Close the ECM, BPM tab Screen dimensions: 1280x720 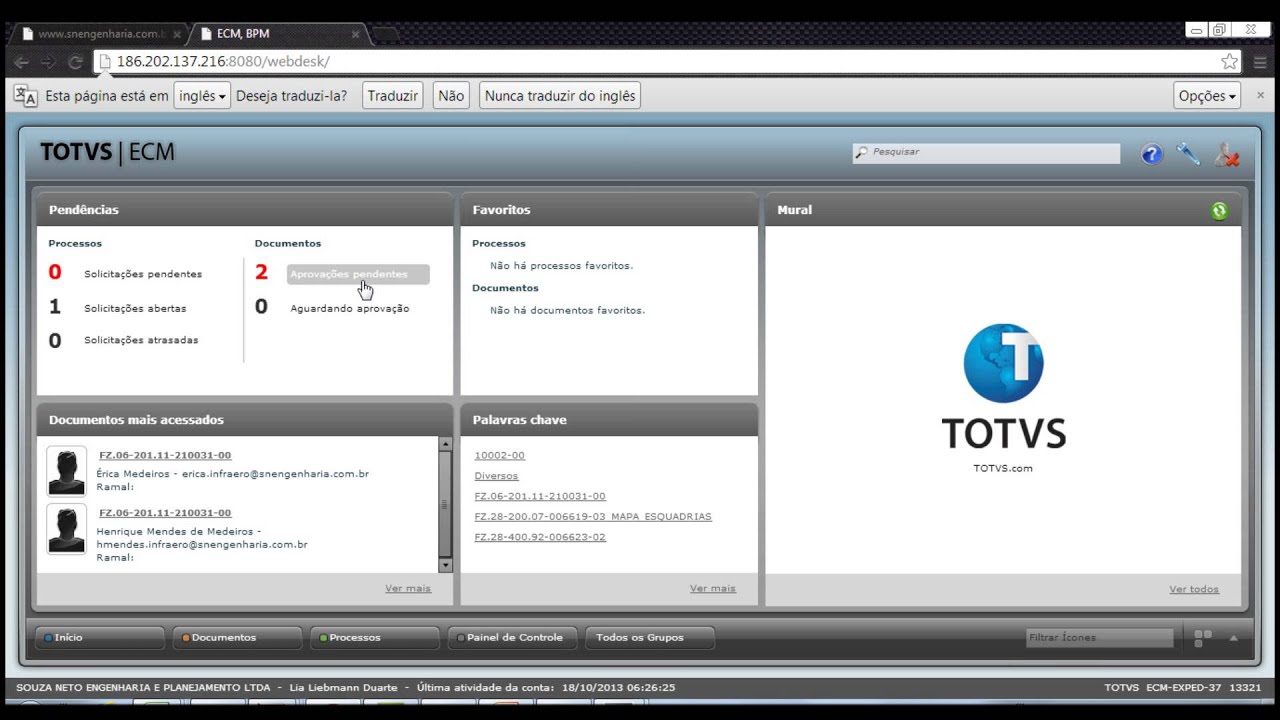pos(355,34)
